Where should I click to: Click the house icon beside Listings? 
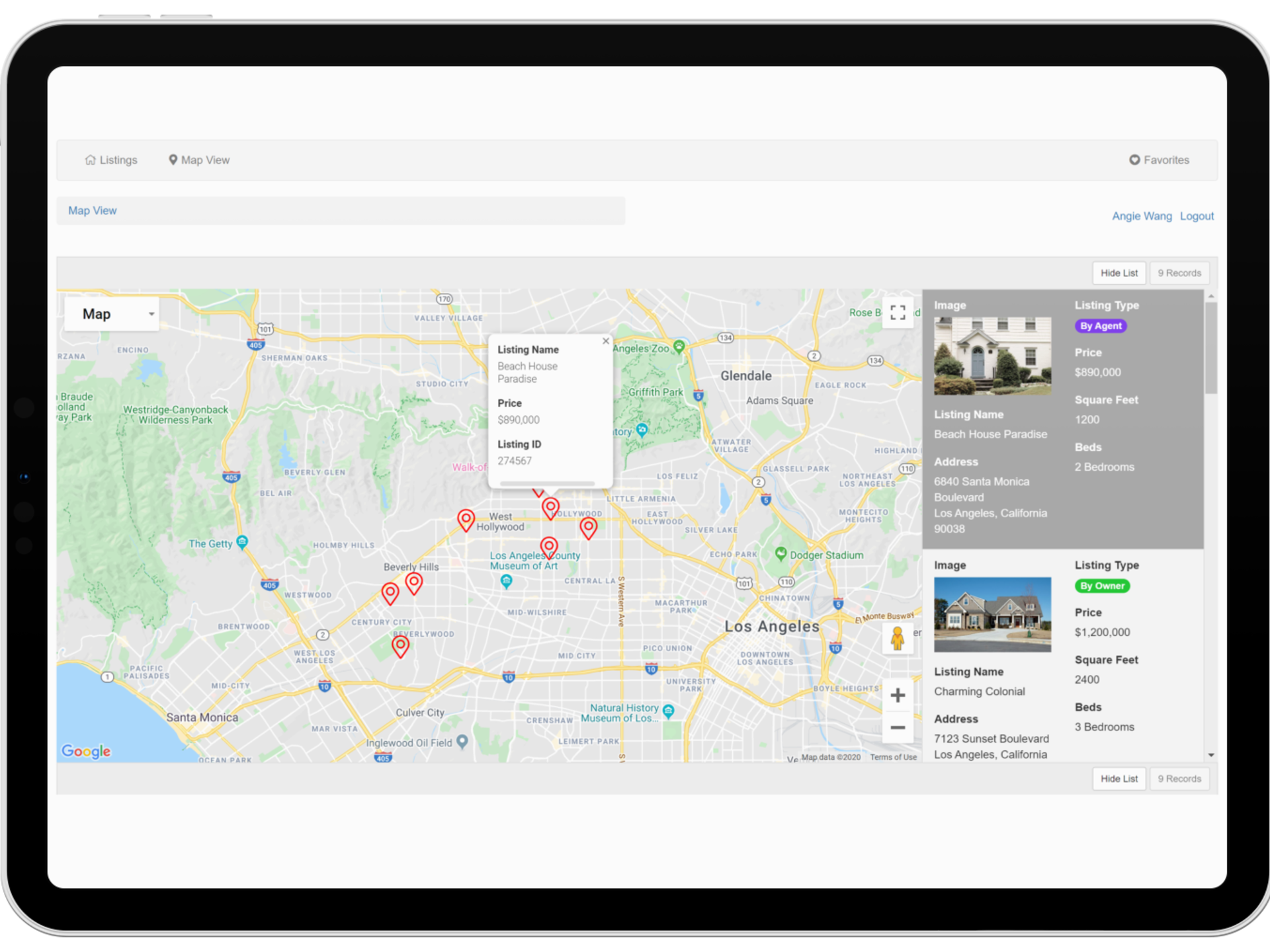(x=90, y=160)
